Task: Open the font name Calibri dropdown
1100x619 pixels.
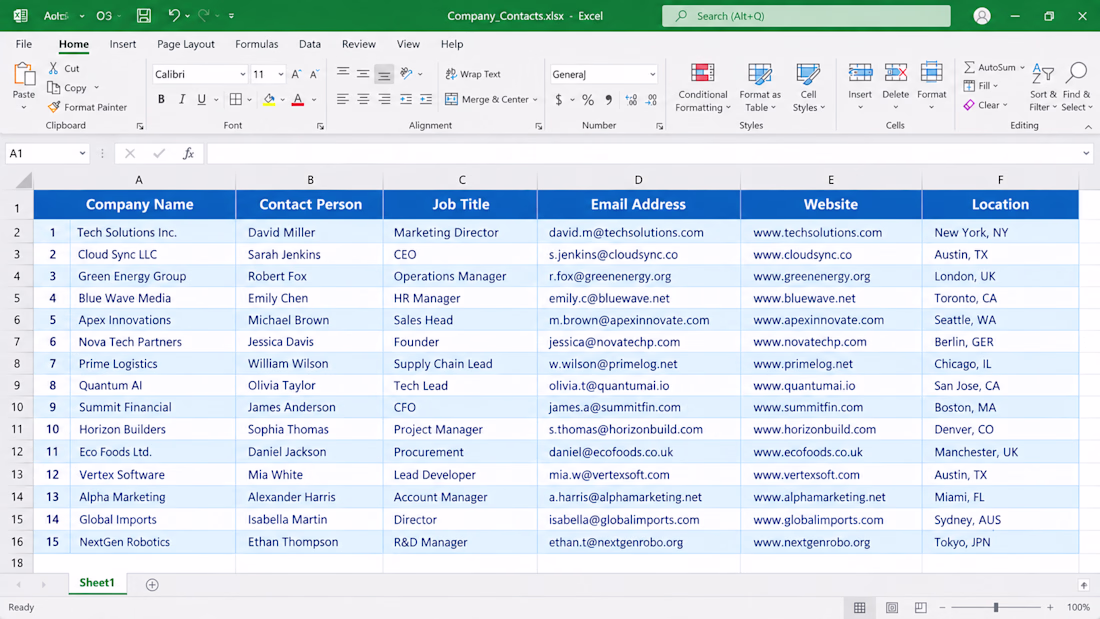Action: tap(242, 74)
